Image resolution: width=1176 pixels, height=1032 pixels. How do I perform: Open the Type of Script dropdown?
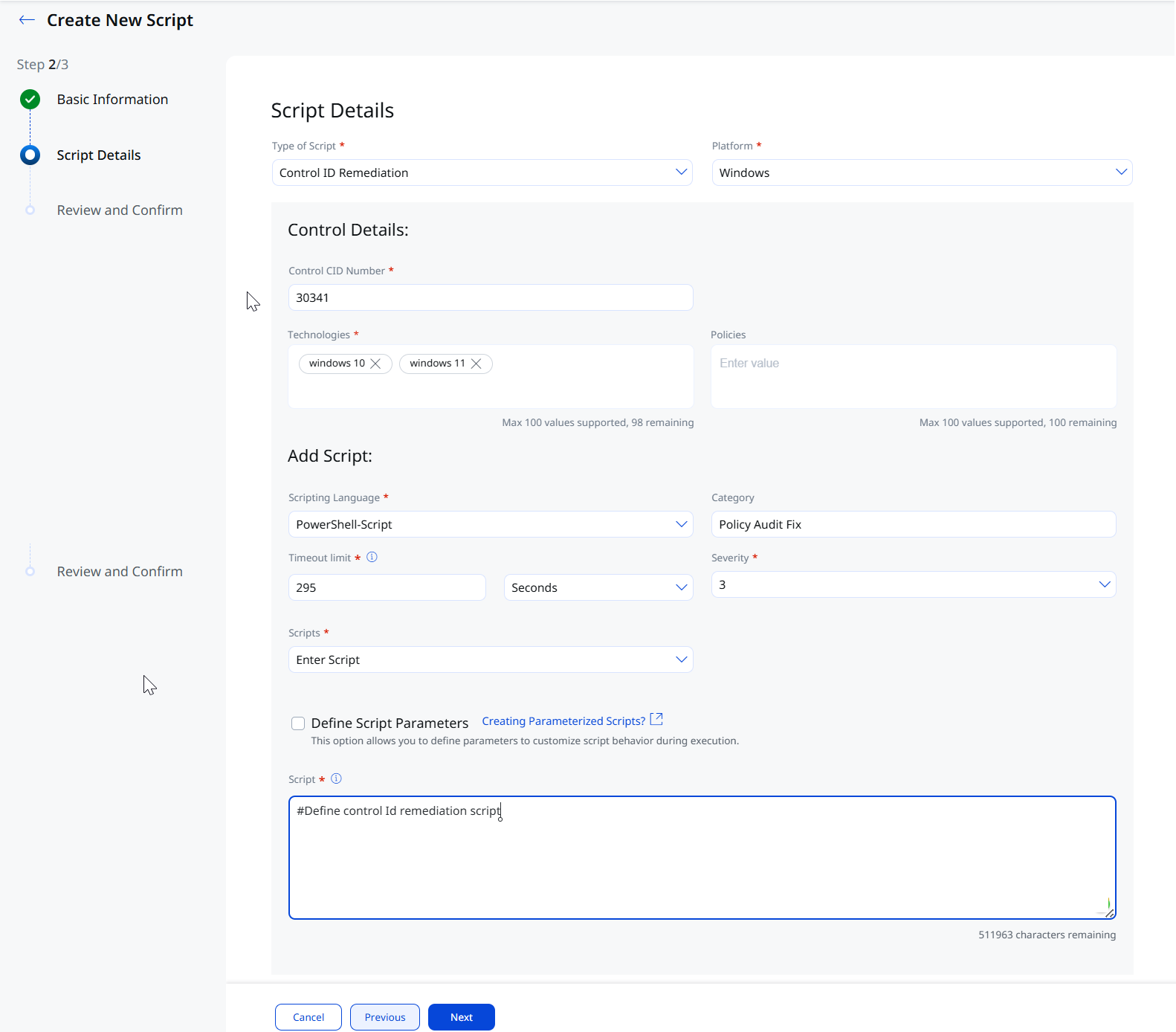pos(482,172)
